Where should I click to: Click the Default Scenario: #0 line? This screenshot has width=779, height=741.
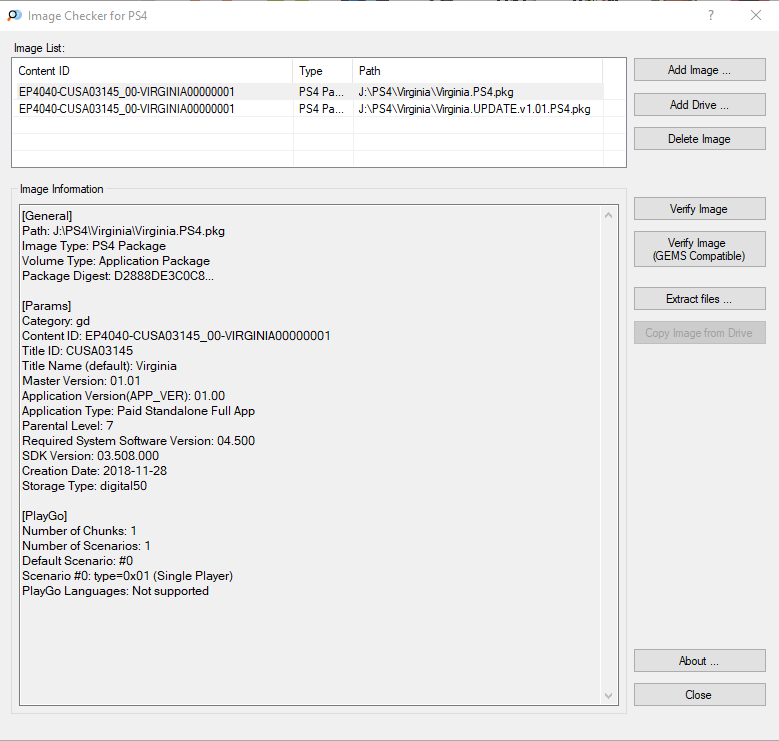click(78, 561)
